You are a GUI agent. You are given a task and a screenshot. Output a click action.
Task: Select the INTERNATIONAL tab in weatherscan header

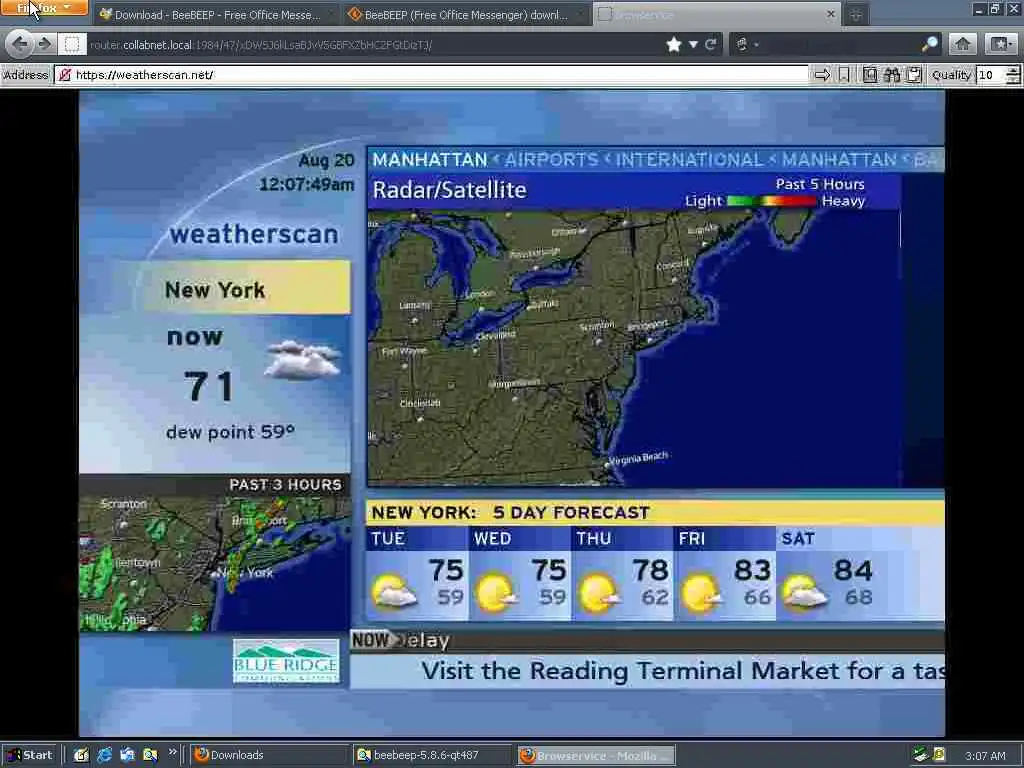pos(690,160)
